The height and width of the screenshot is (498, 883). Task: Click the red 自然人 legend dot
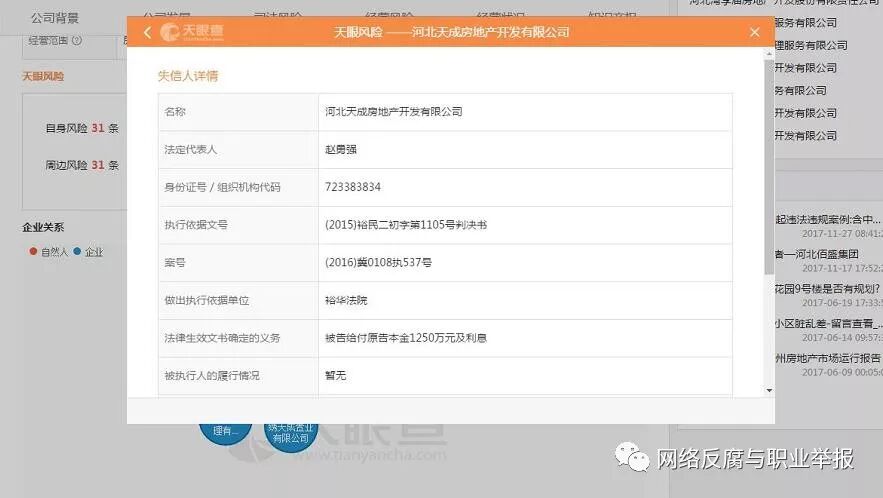click(x=33, y=251)
